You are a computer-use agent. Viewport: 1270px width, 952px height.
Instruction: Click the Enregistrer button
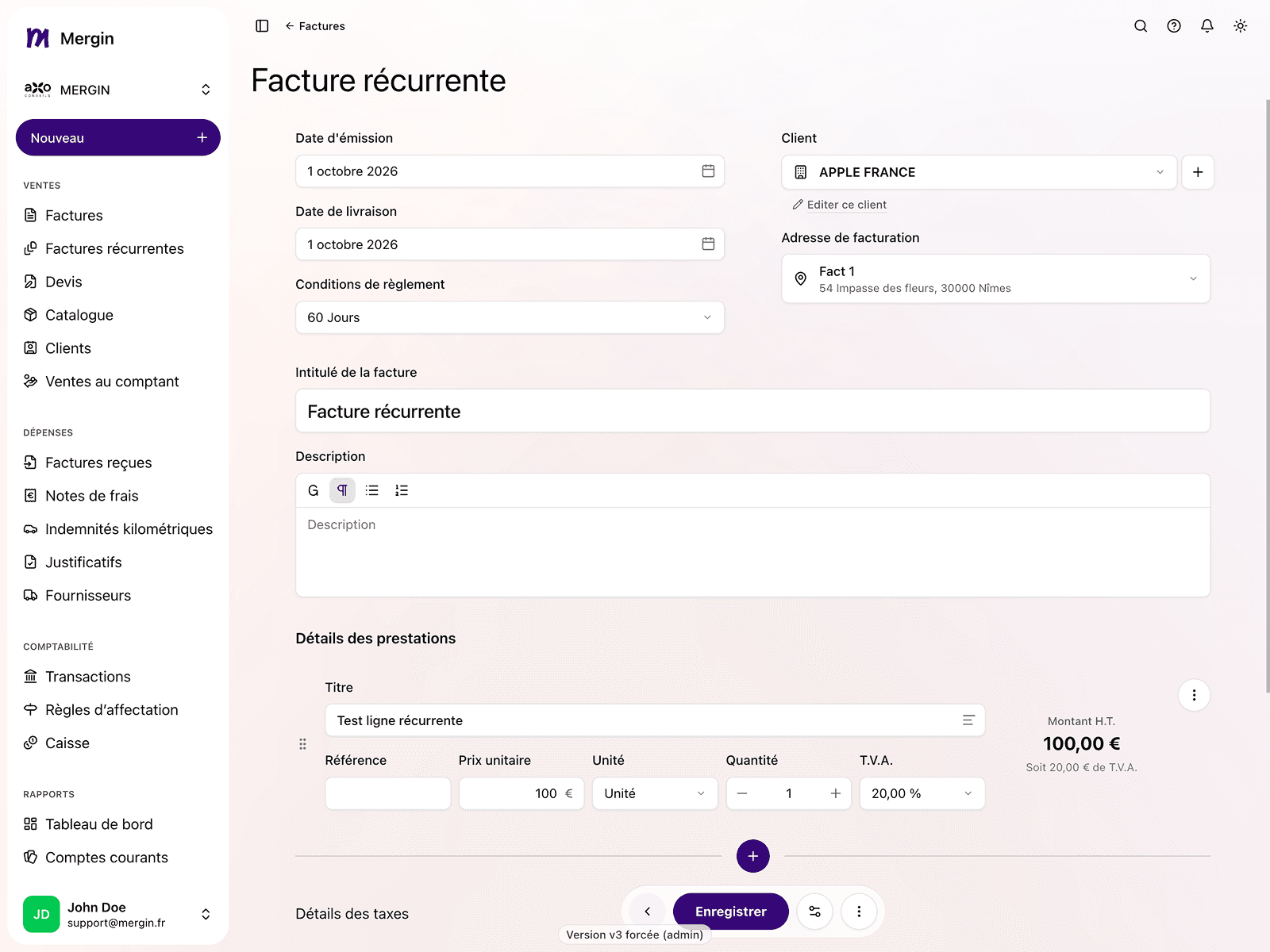click(x=731, y=912)
